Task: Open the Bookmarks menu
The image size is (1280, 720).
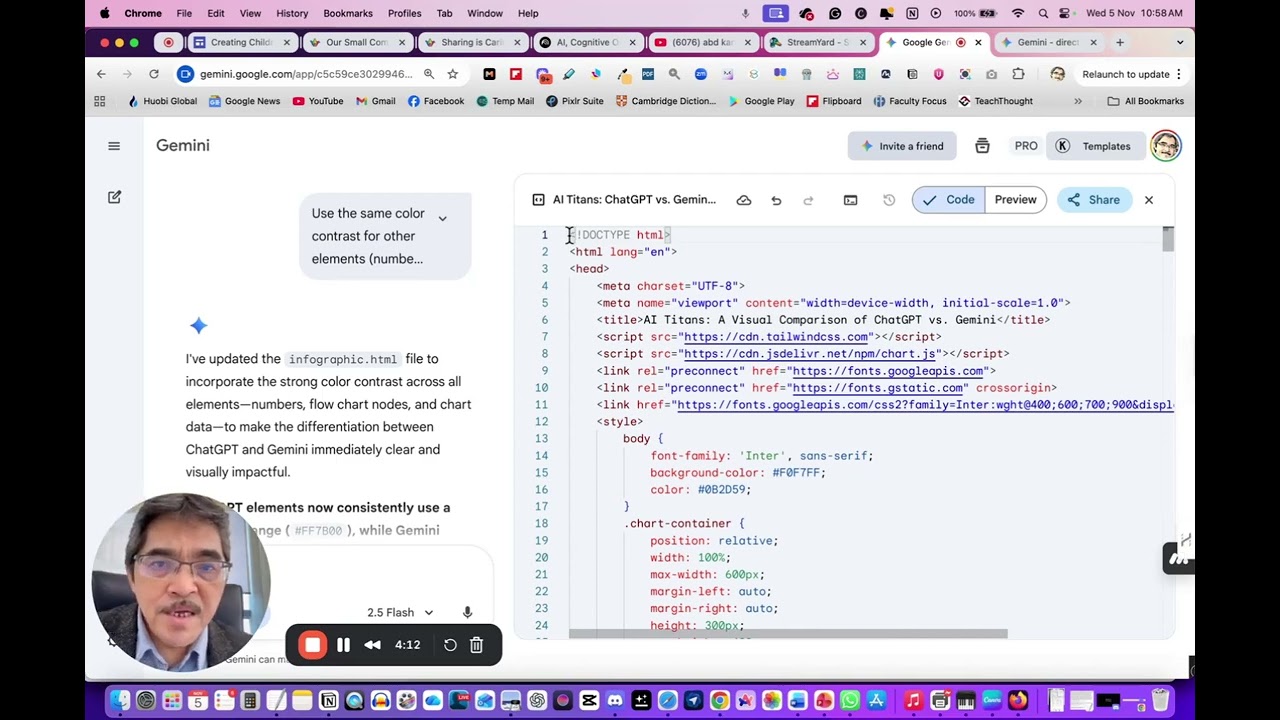Action: click(348, 13)
